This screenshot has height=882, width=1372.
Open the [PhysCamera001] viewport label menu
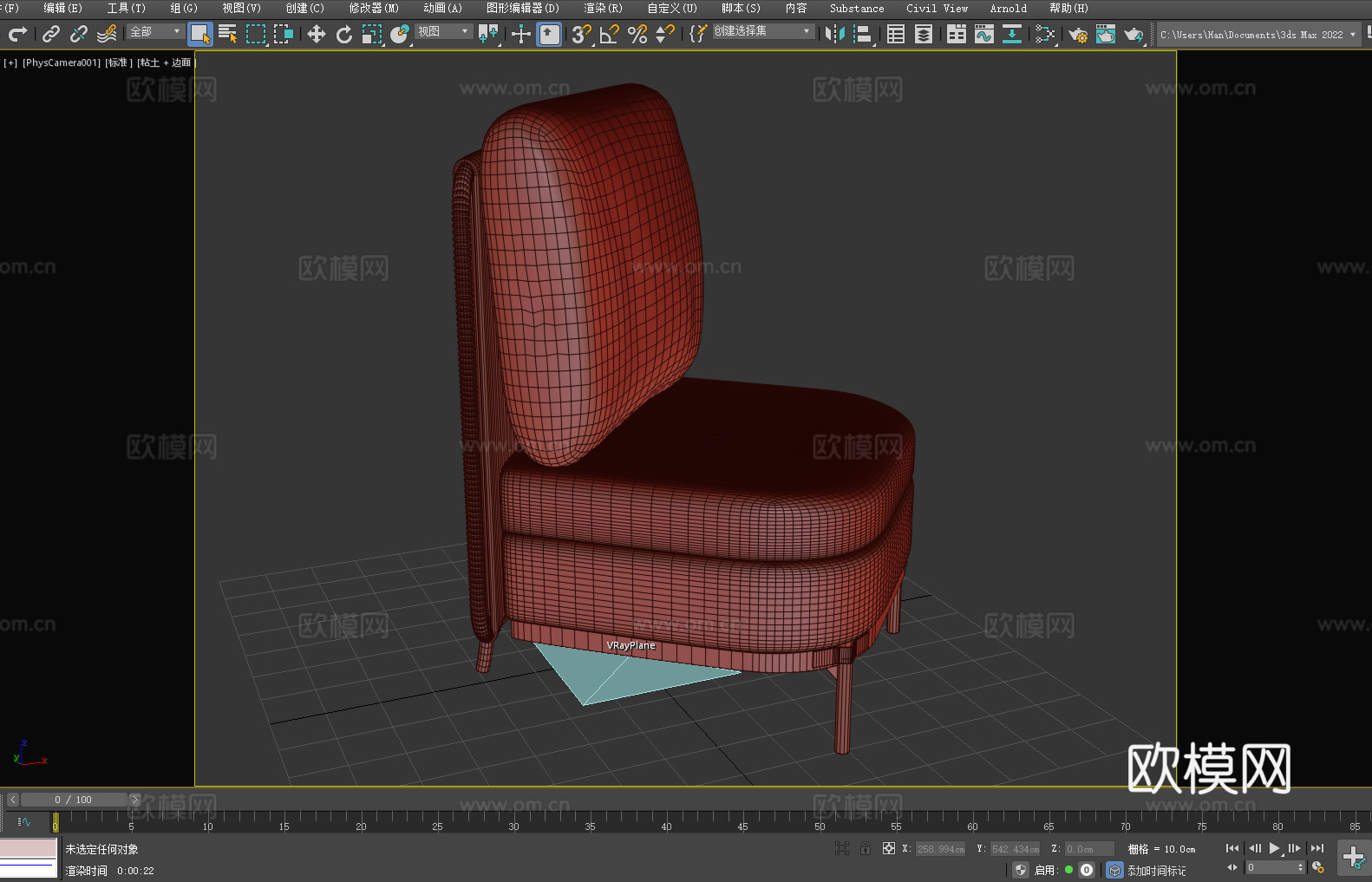click(62, 62)
